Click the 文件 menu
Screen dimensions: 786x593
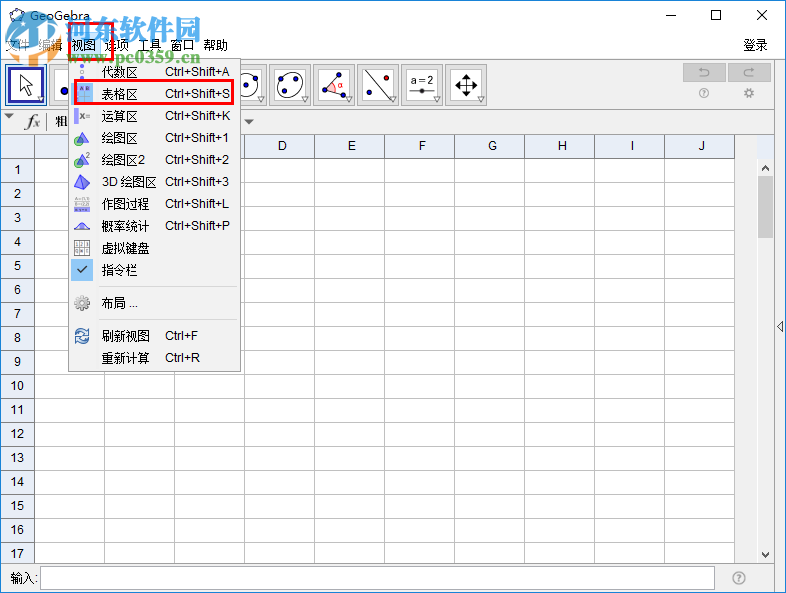coord(18,45)
